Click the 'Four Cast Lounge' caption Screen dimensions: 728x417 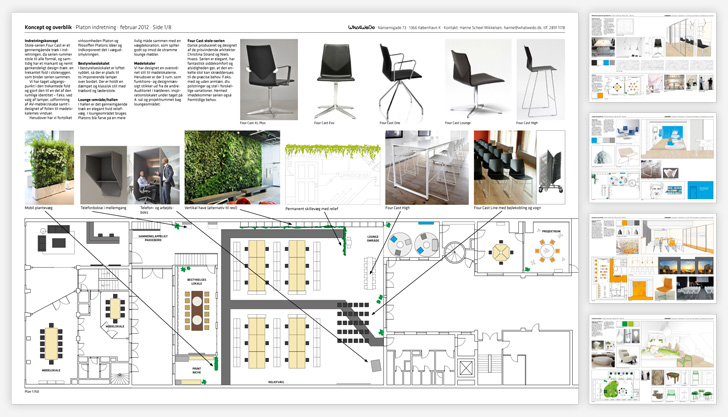tap(458, 123)
